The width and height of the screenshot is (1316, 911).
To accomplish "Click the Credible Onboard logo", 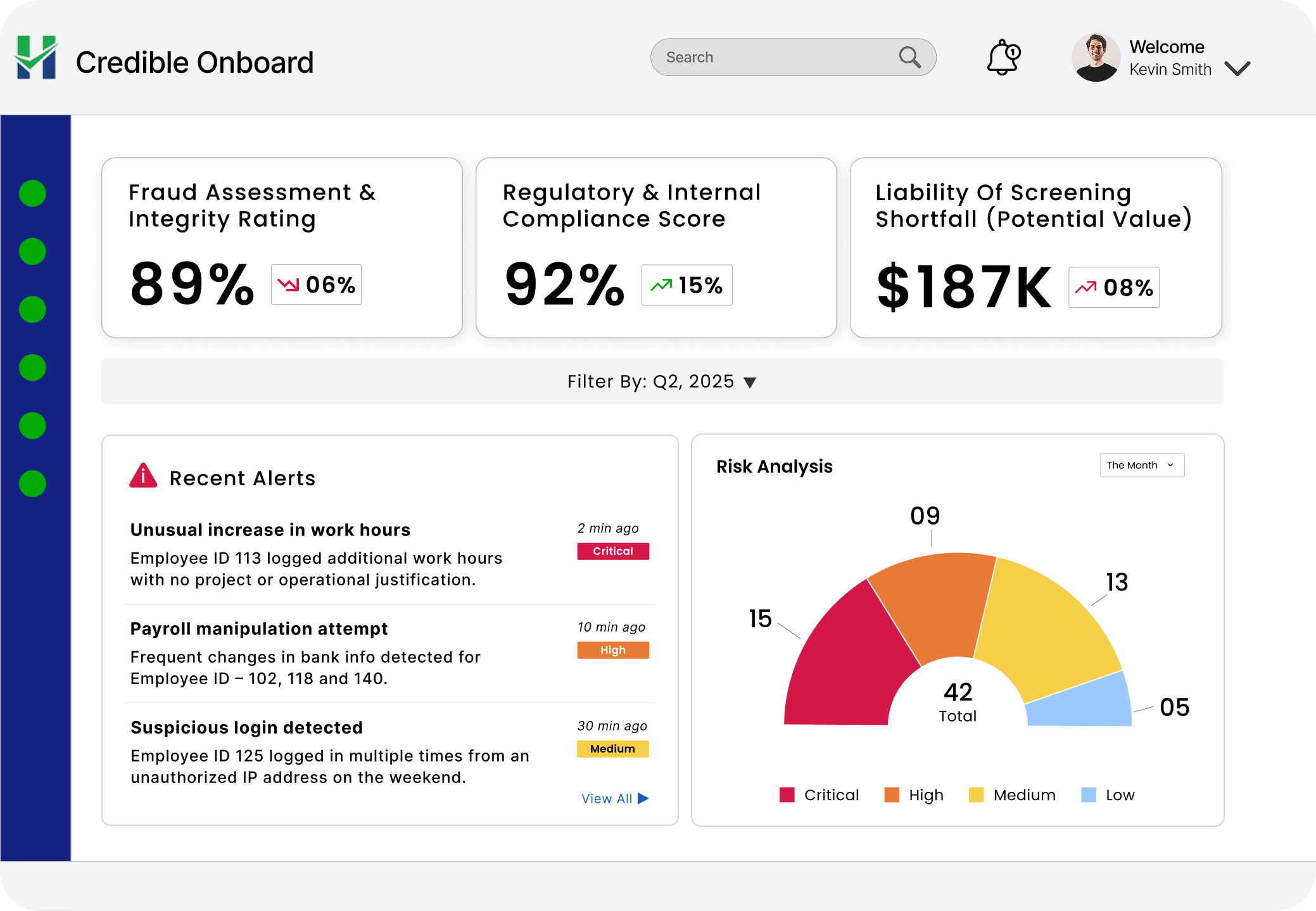I will point(37,58).
